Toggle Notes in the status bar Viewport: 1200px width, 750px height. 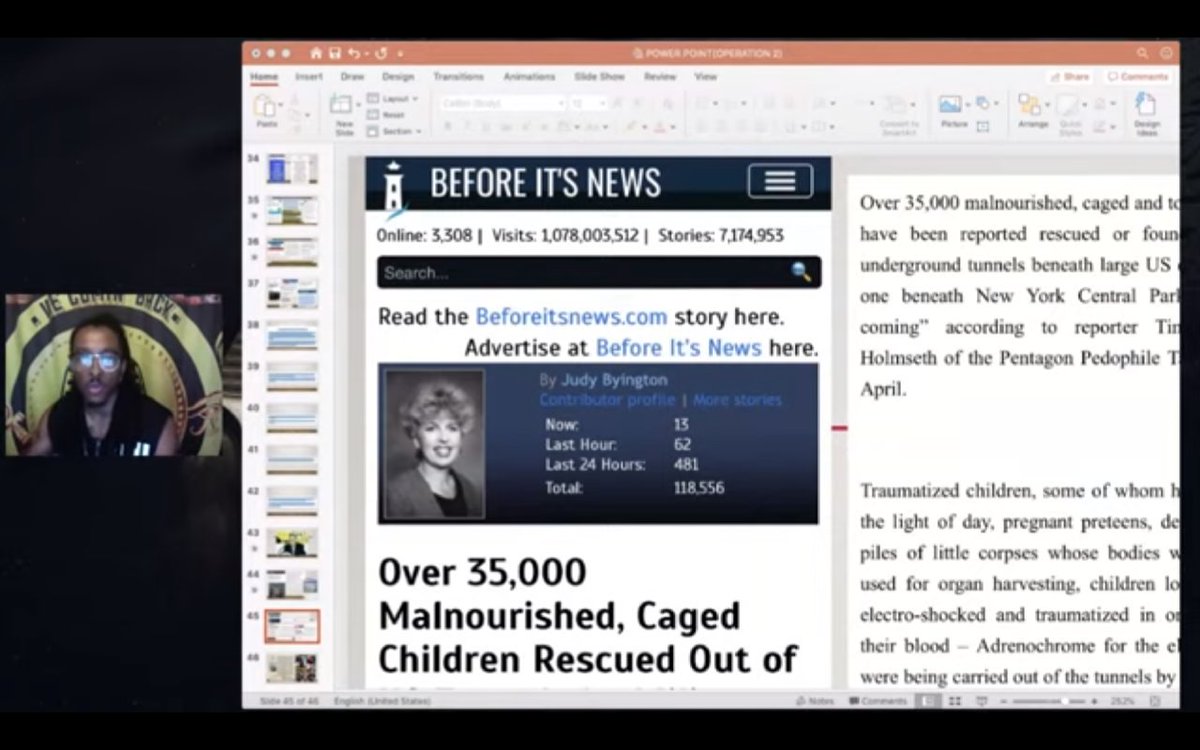[x=814, y=701]
